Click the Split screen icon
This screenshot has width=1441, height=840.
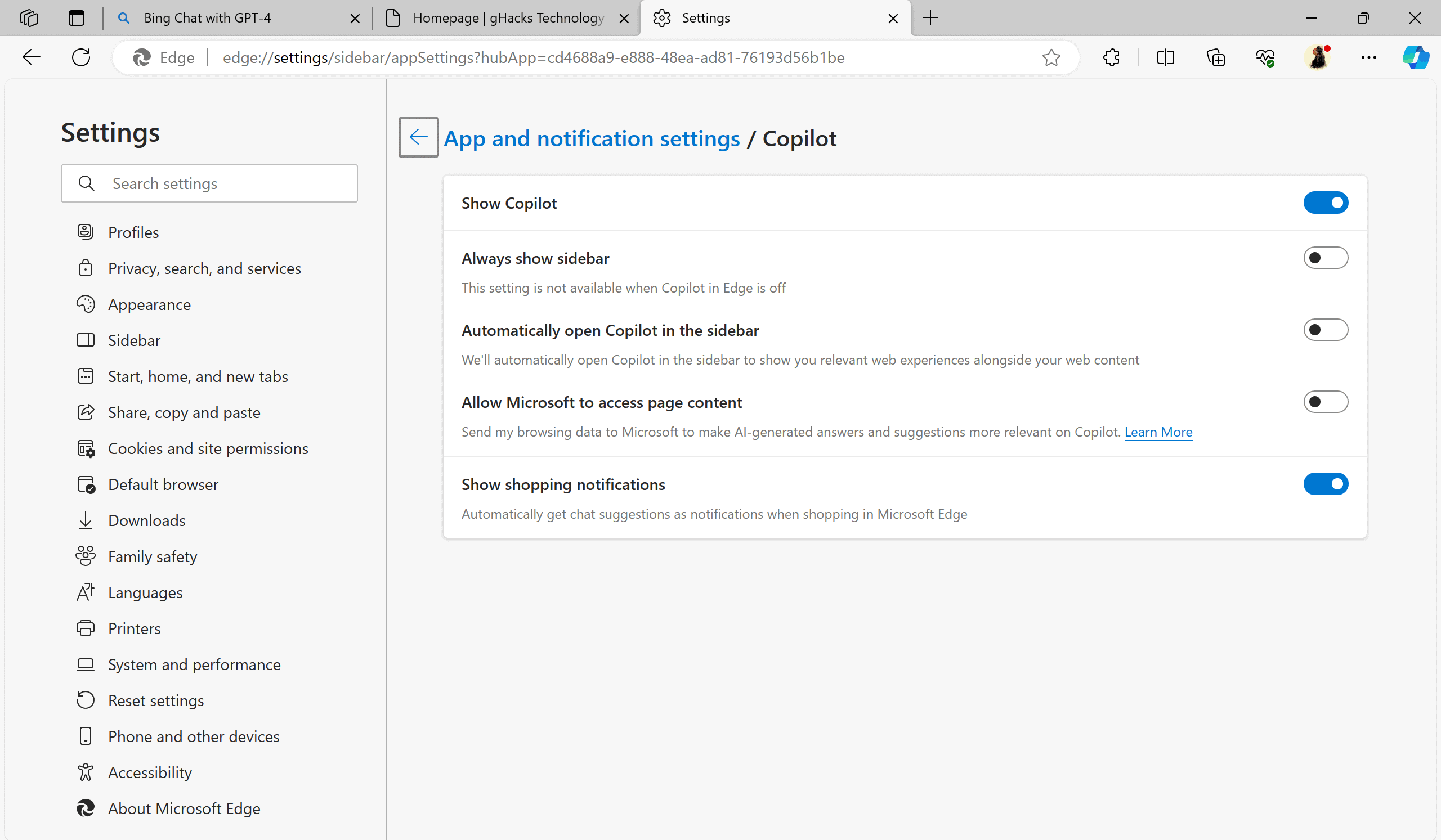(x=1166, y=57)
